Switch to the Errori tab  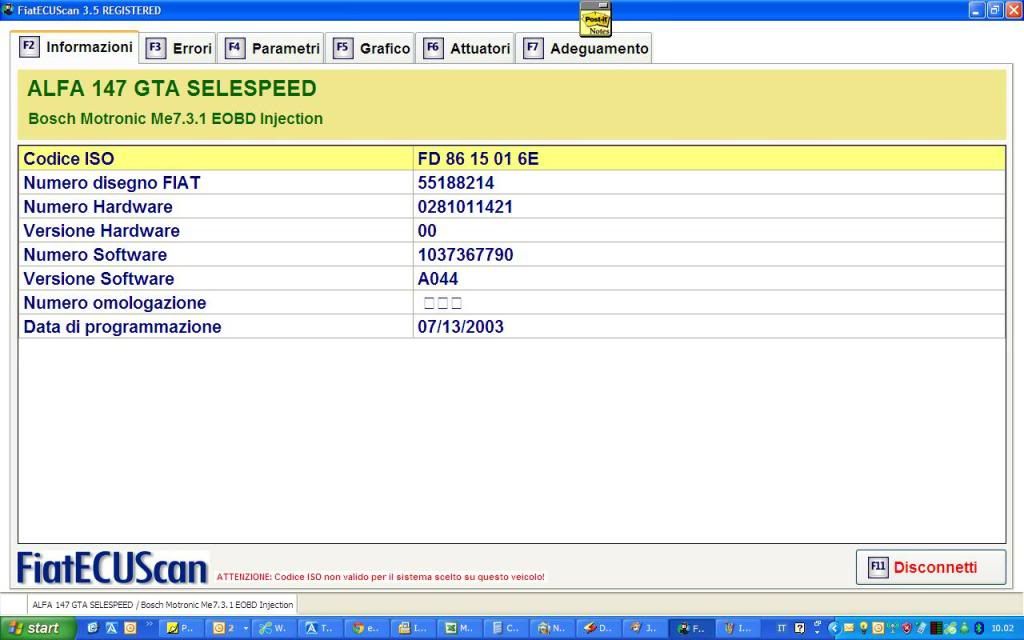tap(181, 48)
